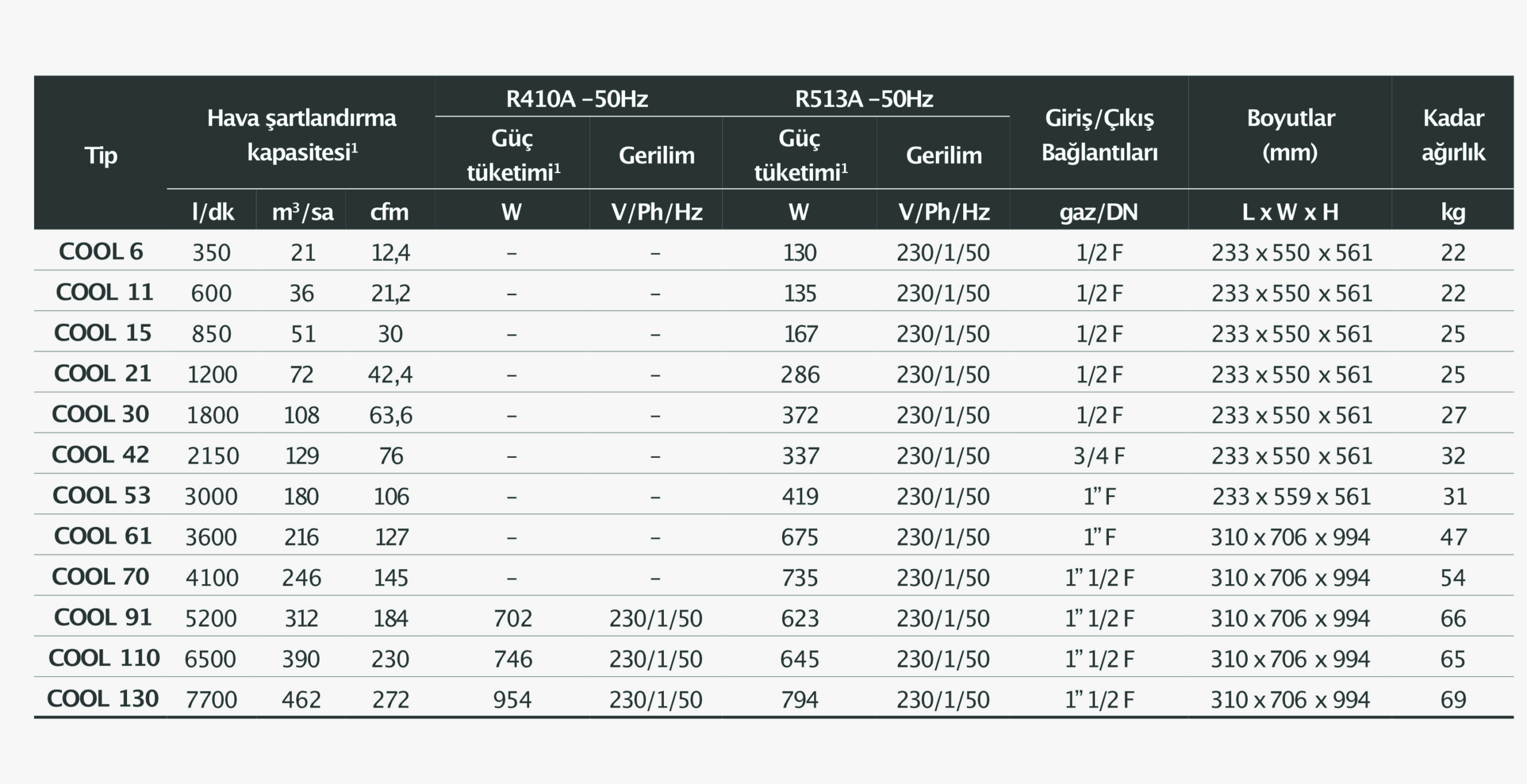Viewport: 1527px width, 784px height.
Task: Click COOL 91 power value 702
Action: (x=512, y=618)
